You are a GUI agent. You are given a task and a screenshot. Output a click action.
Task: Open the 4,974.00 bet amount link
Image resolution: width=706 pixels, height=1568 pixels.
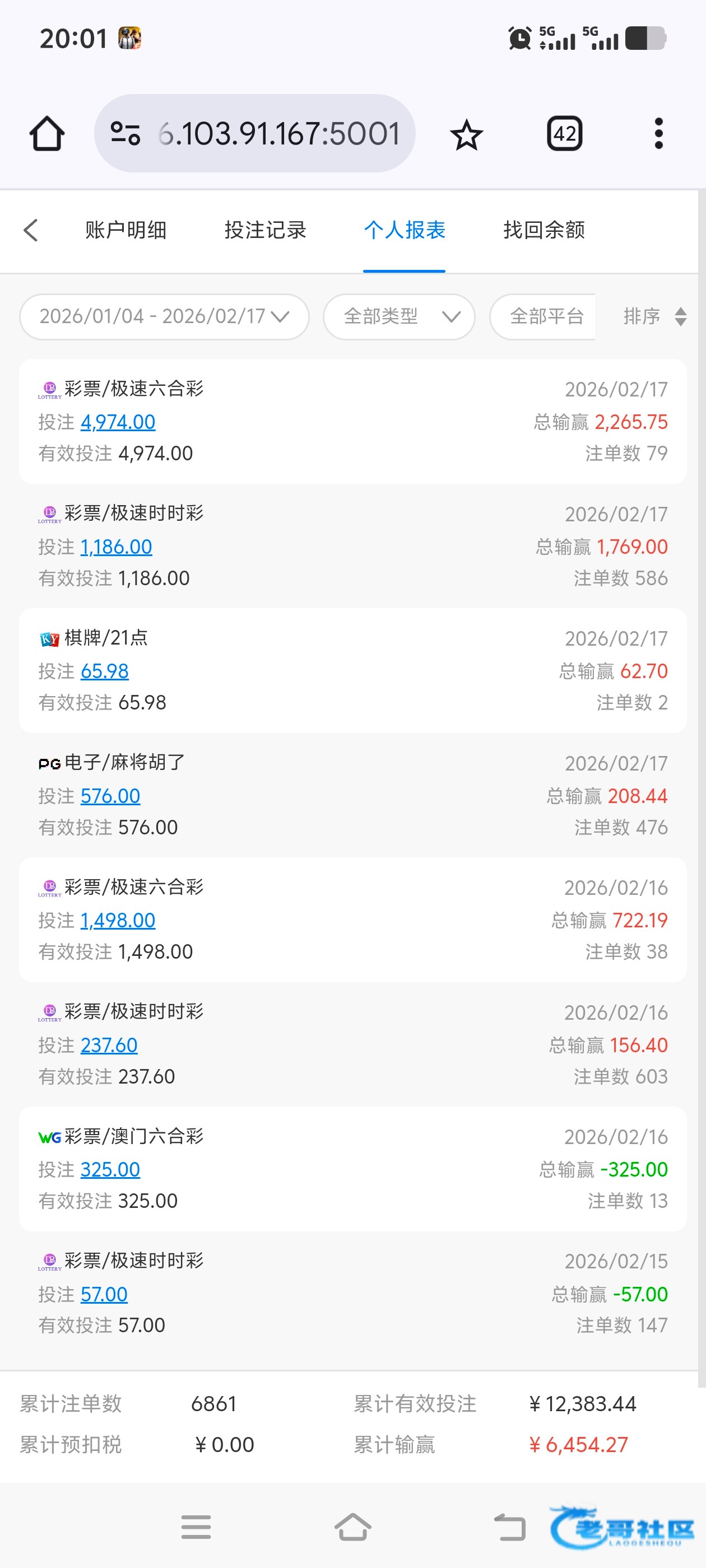pos(118,422)
